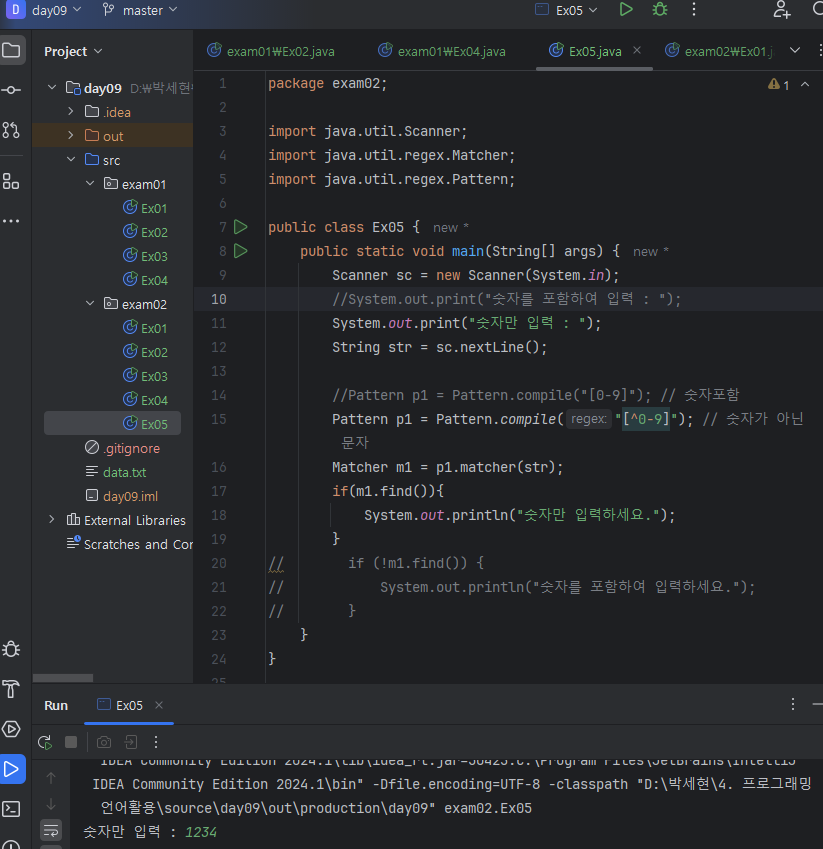
Task: Open the Ex05 run configuration dropdown
Action: (566, 10)
